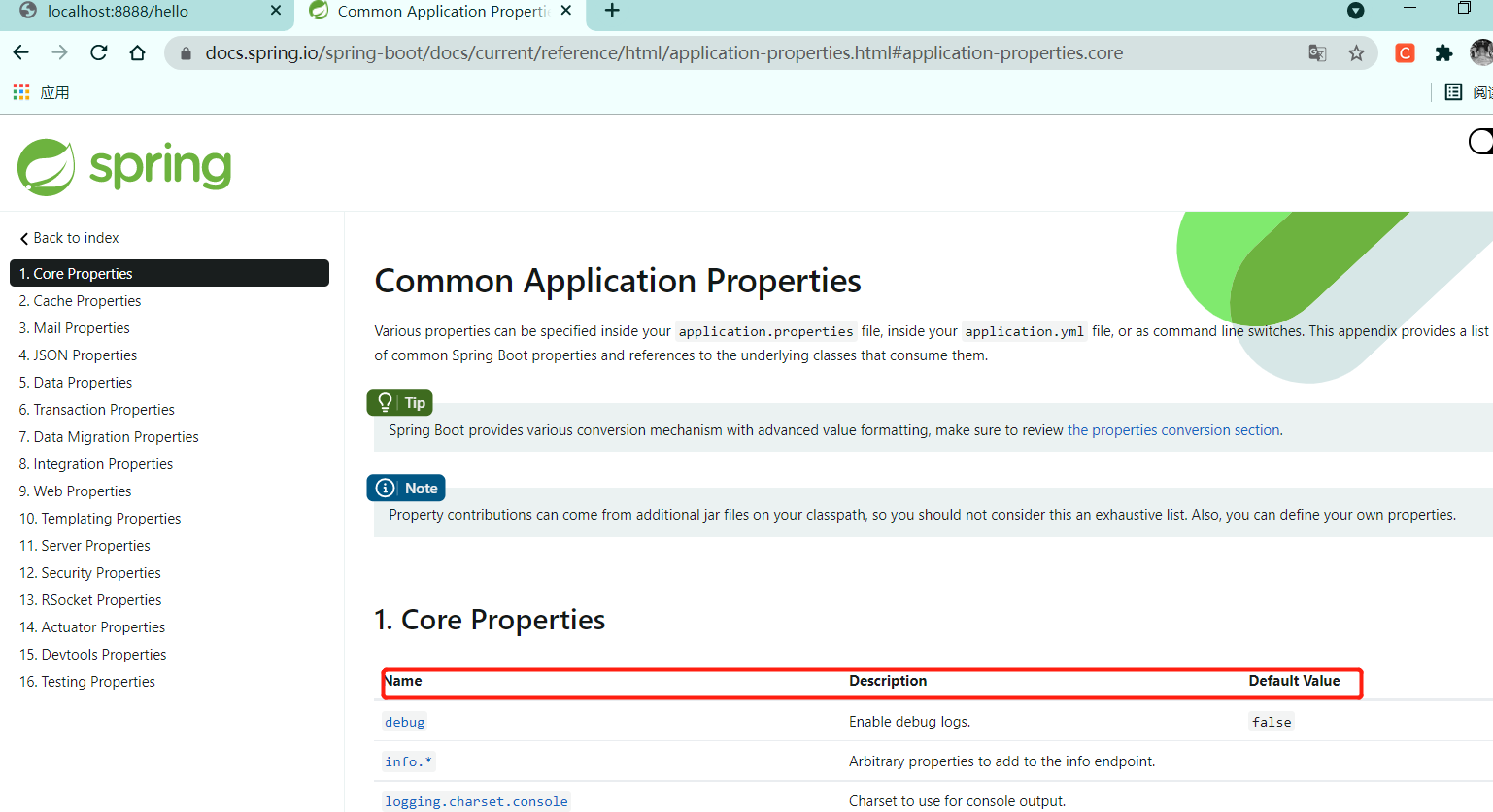Close the localhost:8888/hello tab
The height and width of the screenshot is (812, 1493).
pyautogui.click(x=276, y=11)
